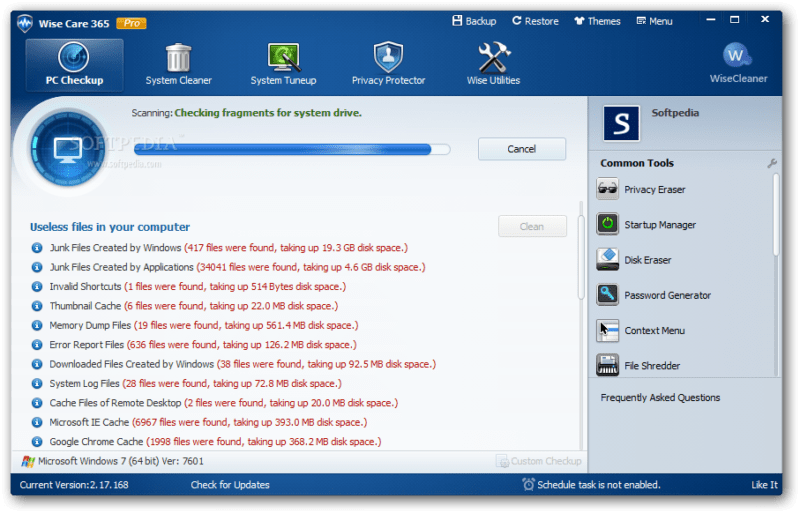The width and height of the screenshot is (800, 513).
Task: Click info icon beside System Log Files
Action: click(37, 384)
